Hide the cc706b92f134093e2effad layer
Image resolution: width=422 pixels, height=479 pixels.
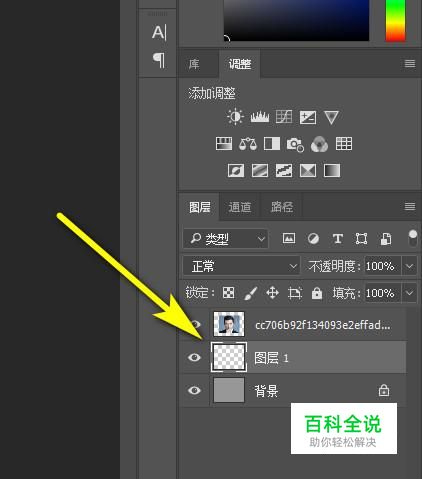(x=195, y=324)
